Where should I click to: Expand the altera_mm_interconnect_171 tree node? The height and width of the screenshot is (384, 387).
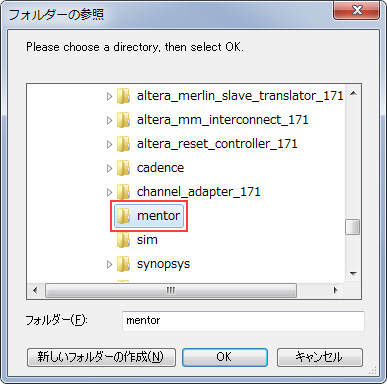(109, 121)
